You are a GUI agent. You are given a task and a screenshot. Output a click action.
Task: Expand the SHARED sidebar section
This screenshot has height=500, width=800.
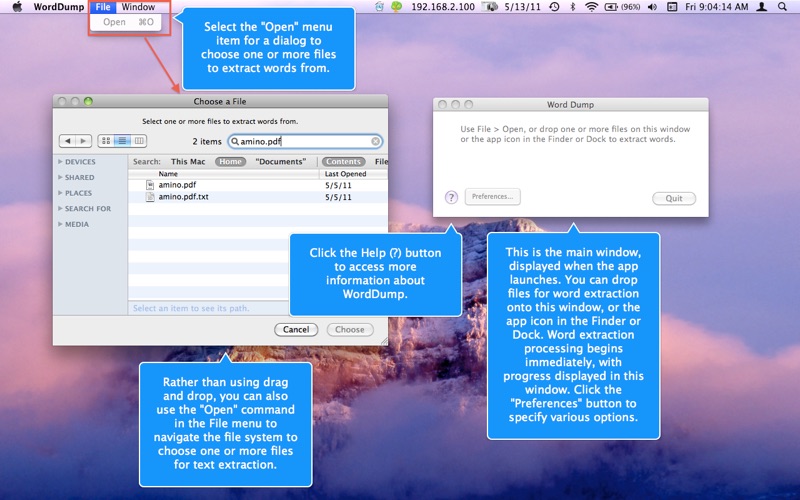[x=60, y=178]
